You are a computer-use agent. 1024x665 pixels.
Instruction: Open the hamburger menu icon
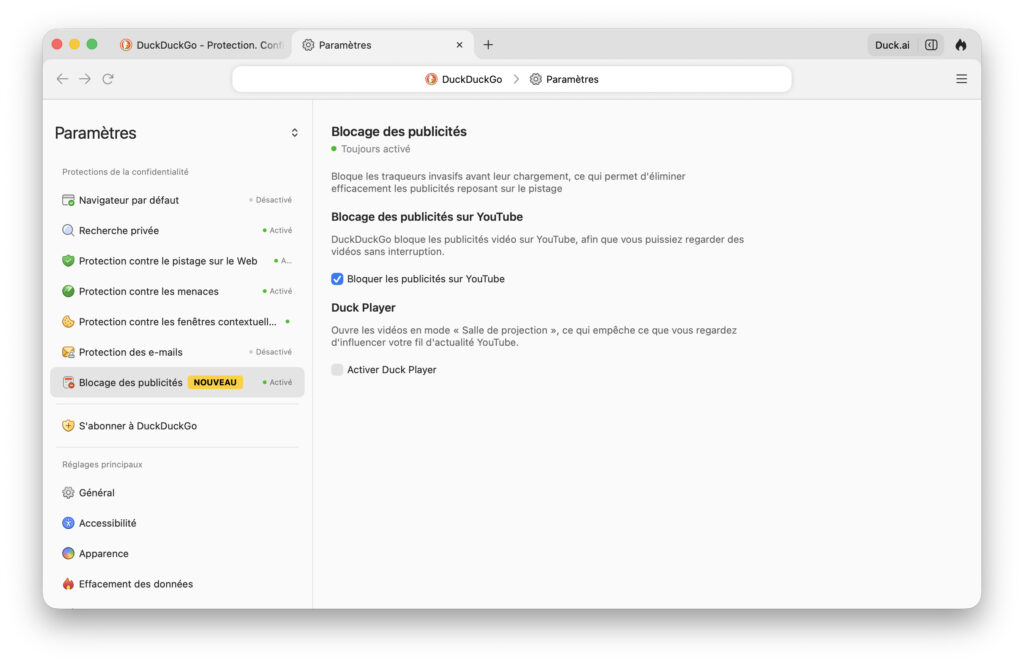click(x=961, y=79)
